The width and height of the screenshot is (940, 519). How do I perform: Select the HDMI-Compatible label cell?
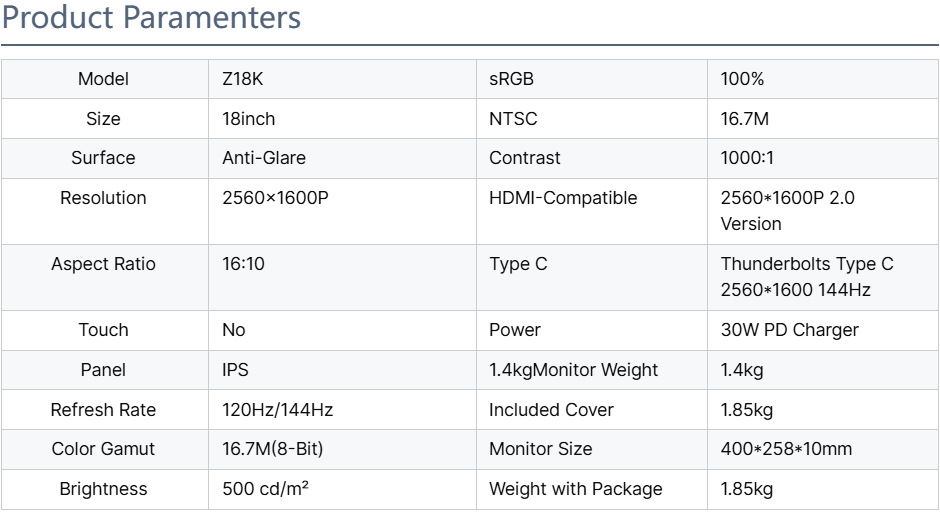[562, 198]
